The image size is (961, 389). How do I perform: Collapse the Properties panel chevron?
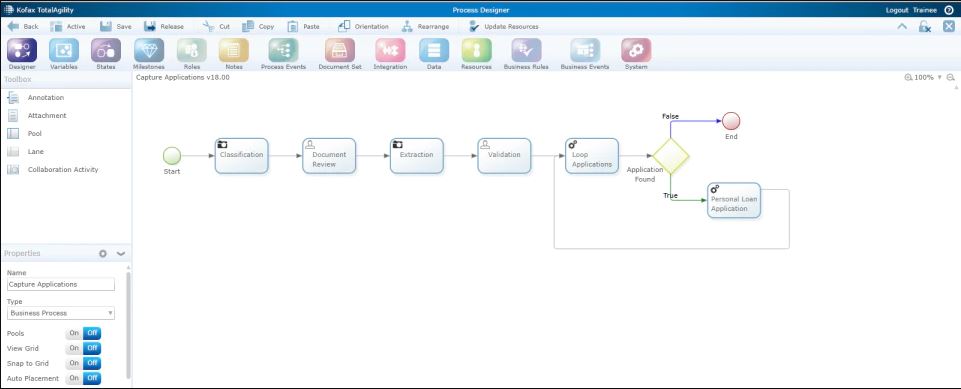[x=121, y=254]
